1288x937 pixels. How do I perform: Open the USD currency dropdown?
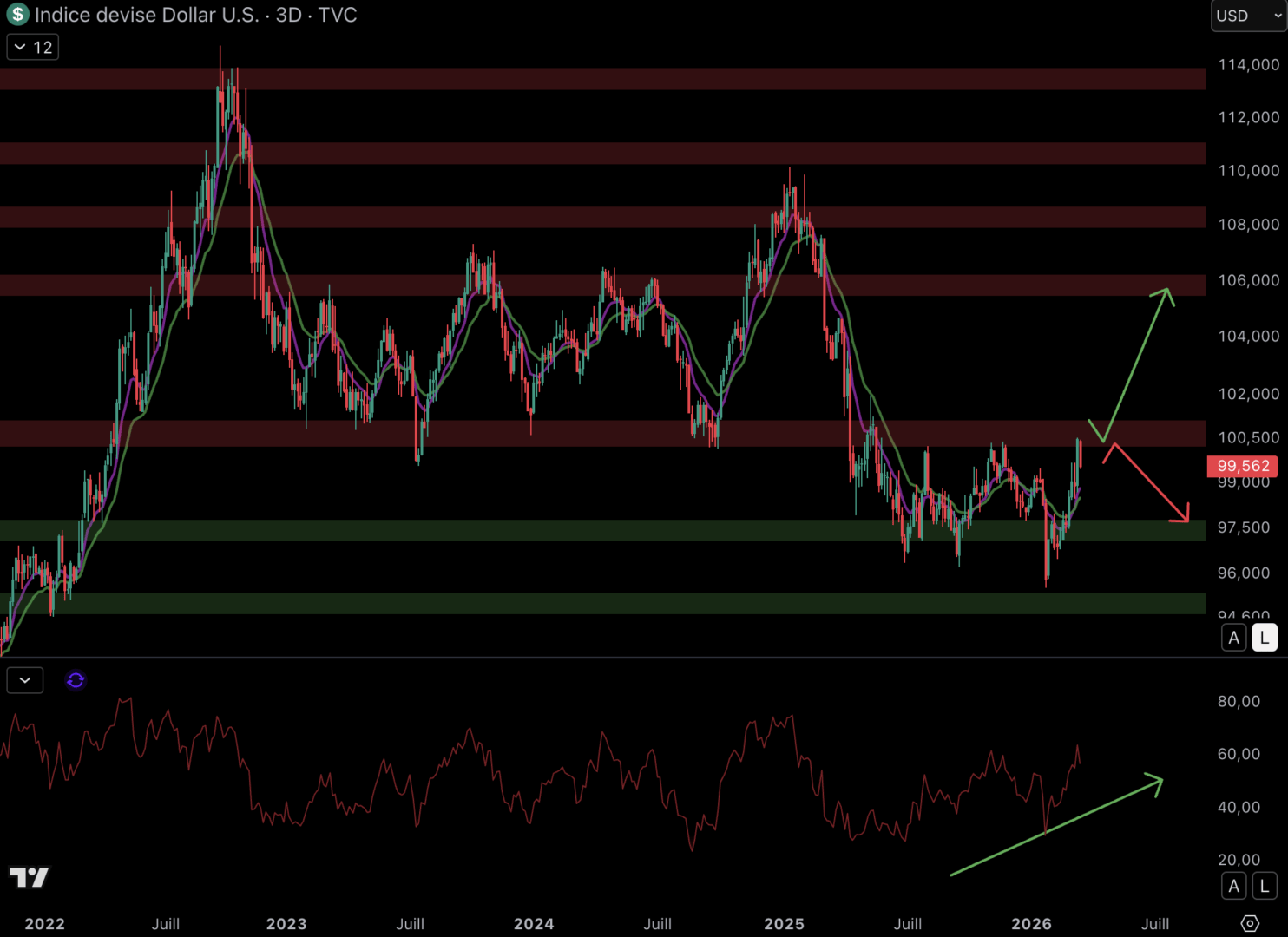[x=1247, y=16]
